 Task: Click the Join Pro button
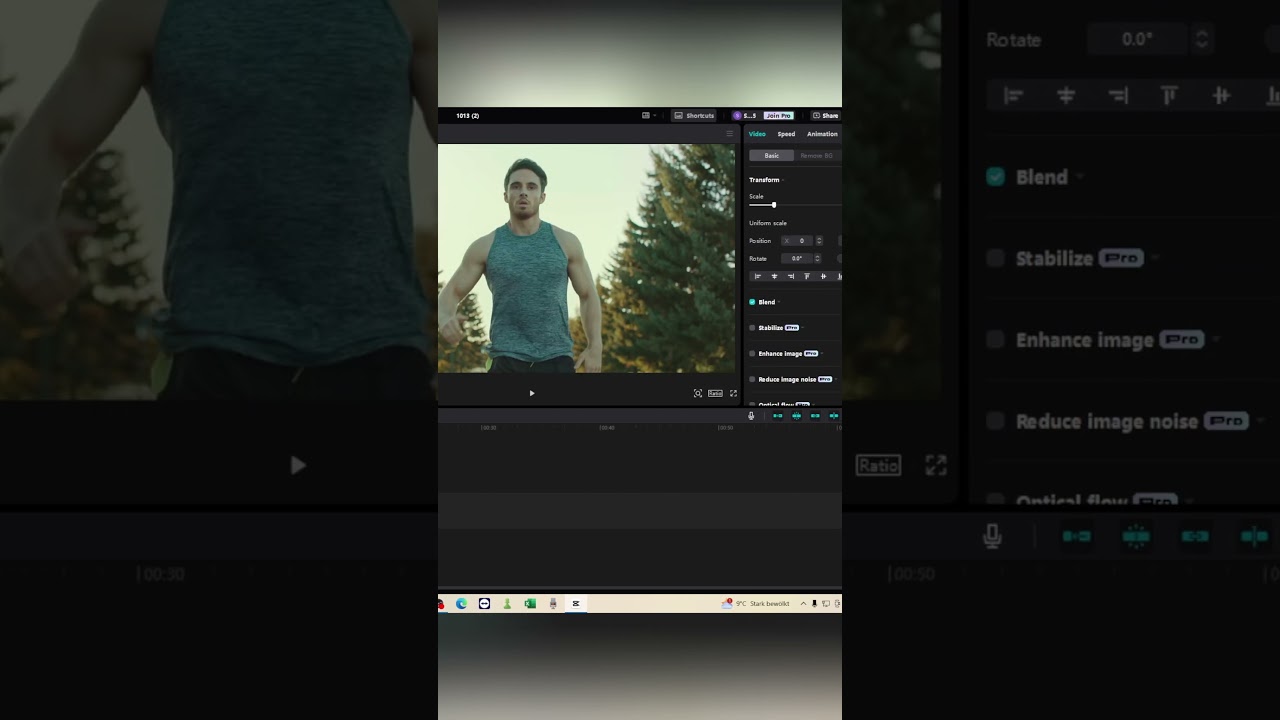pyautogui.click(x=779, y=116)
